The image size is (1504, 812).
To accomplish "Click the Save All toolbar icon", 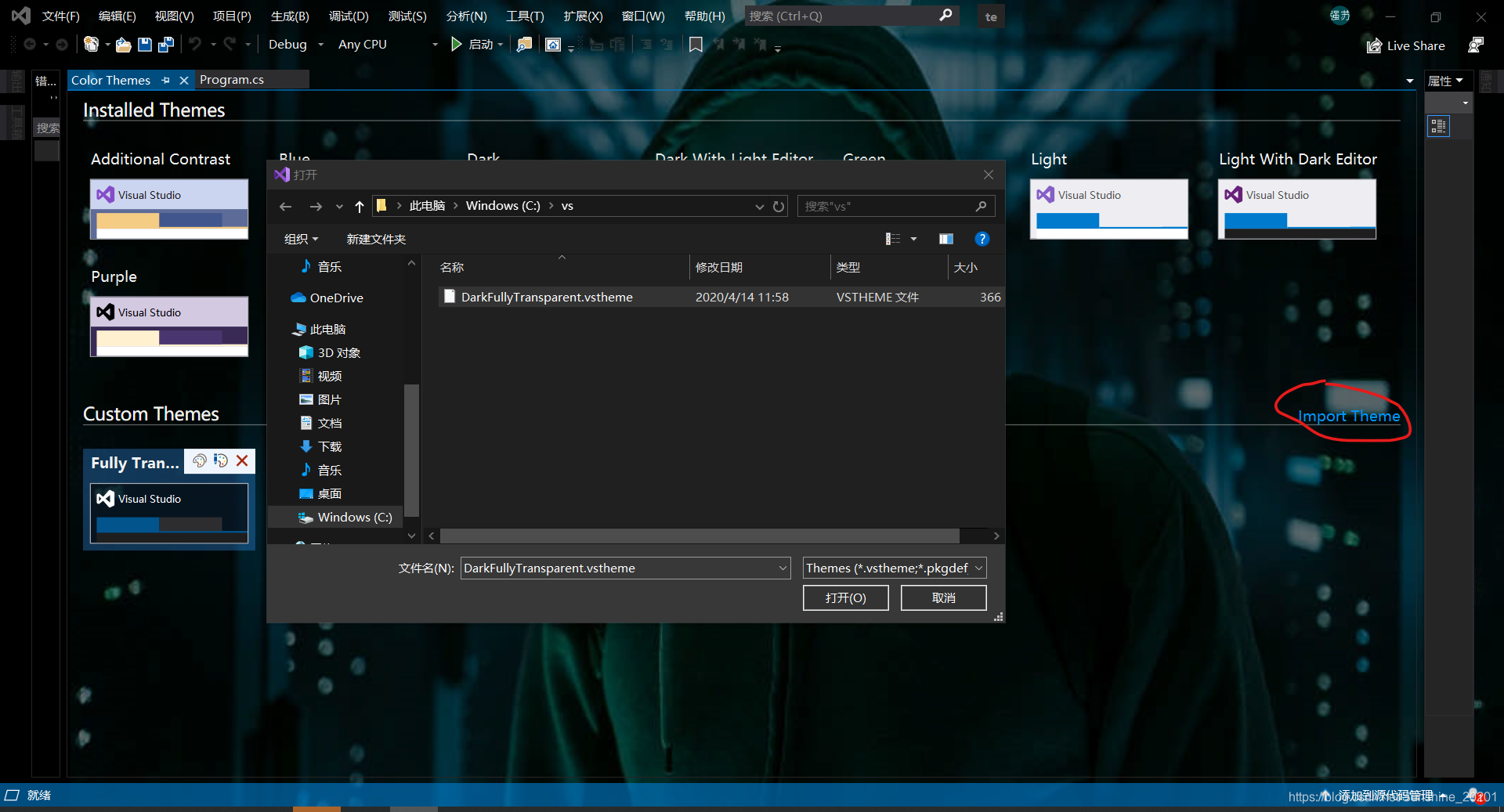I will (x=166, y=45).
